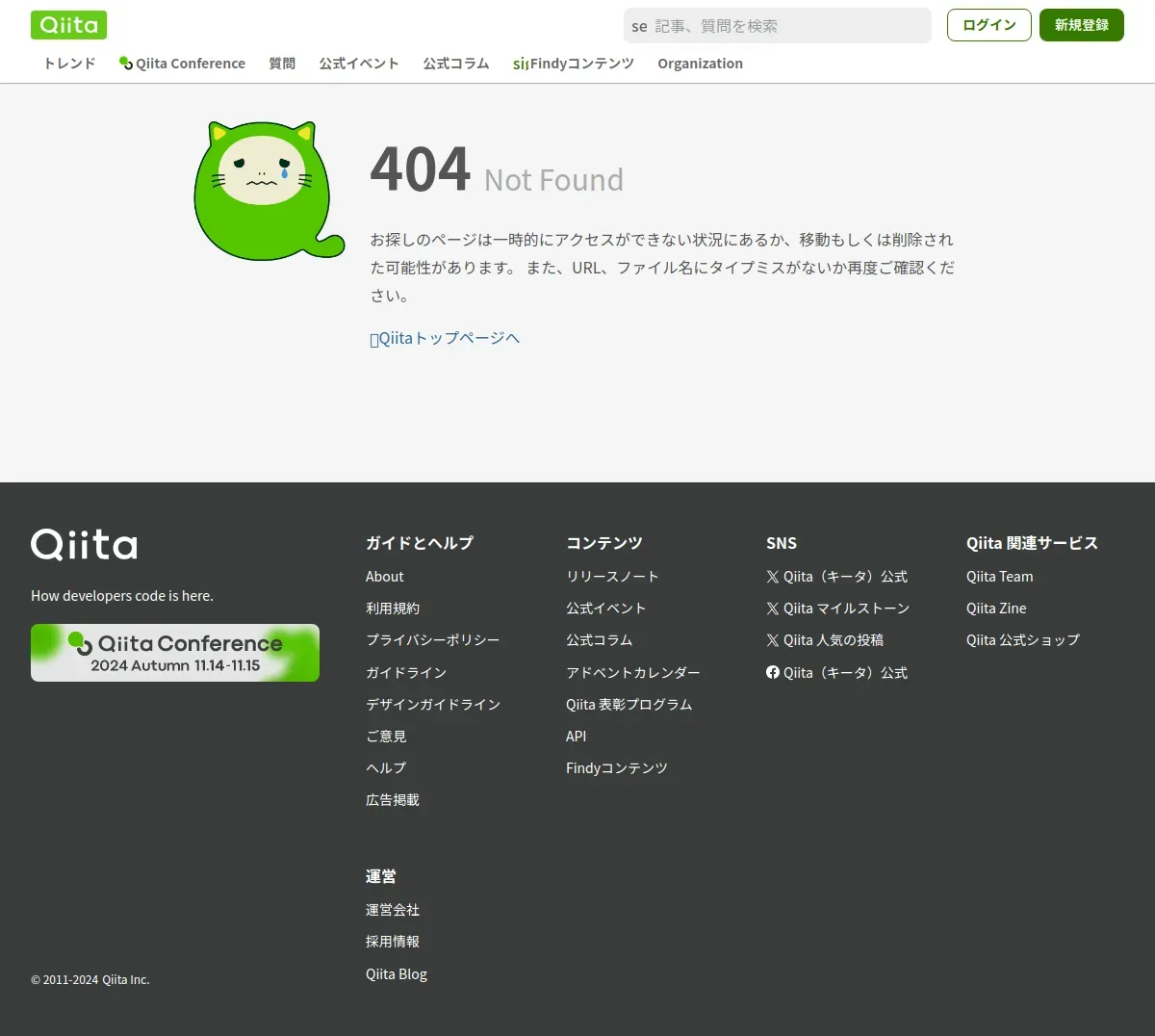This screenshot has width=1155, height=1036.
Task: Click the Not Found heading text
Action: (553, 180)
